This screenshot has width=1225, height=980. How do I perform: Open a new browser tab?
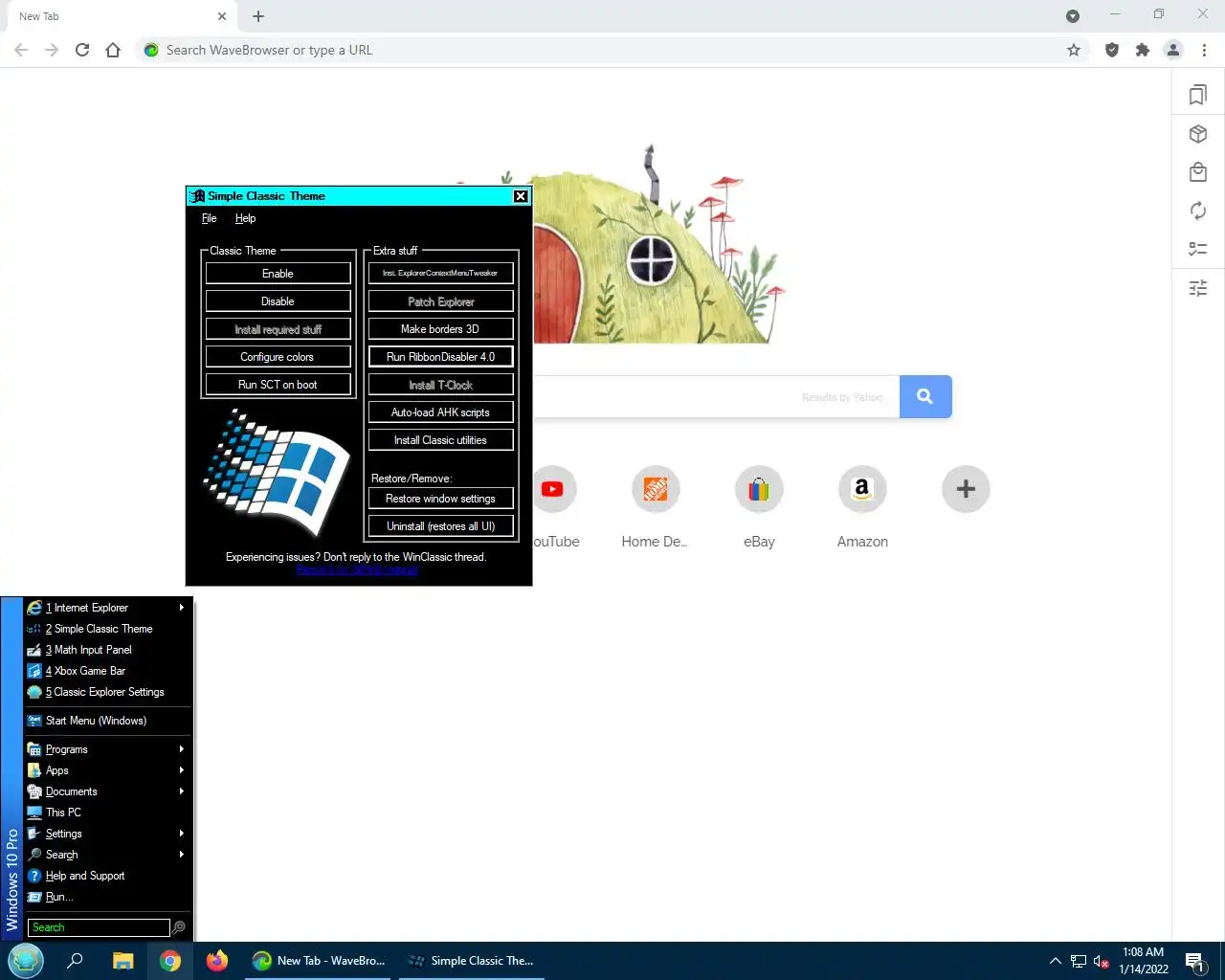[258, 16]
